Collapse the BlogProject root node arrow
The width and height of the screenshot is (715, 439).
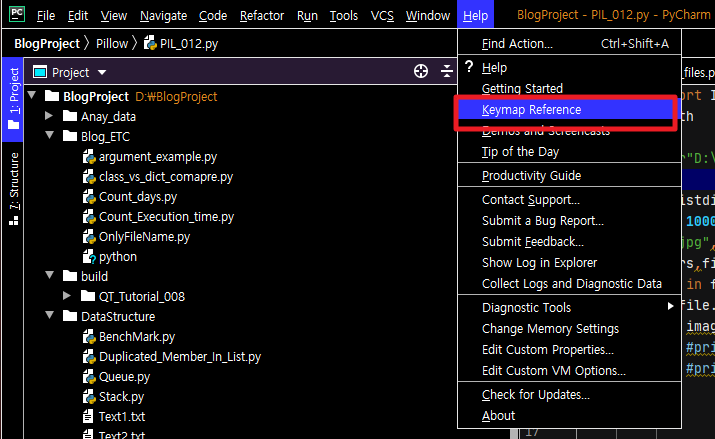pyautogui.click(x=31, y=95)
